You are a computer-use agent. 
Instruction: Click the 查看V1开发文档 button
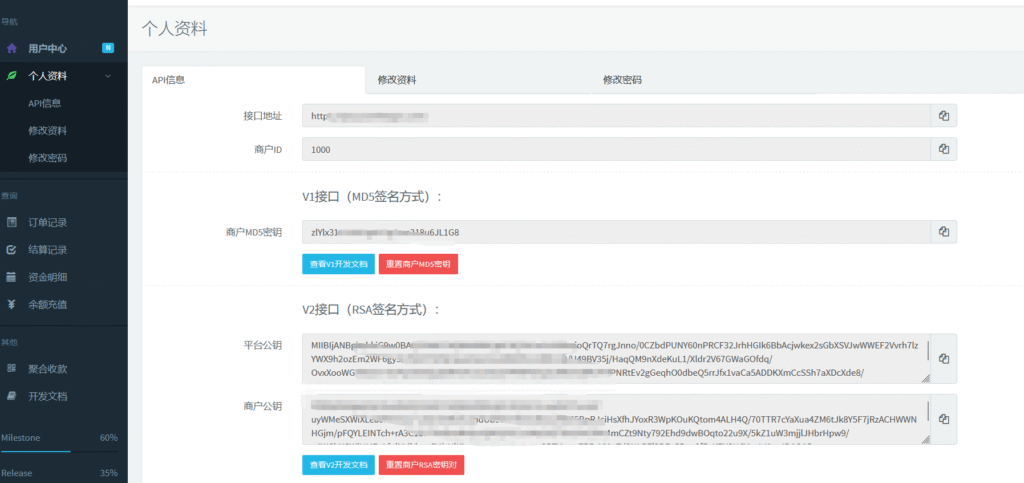coord(338,264)
